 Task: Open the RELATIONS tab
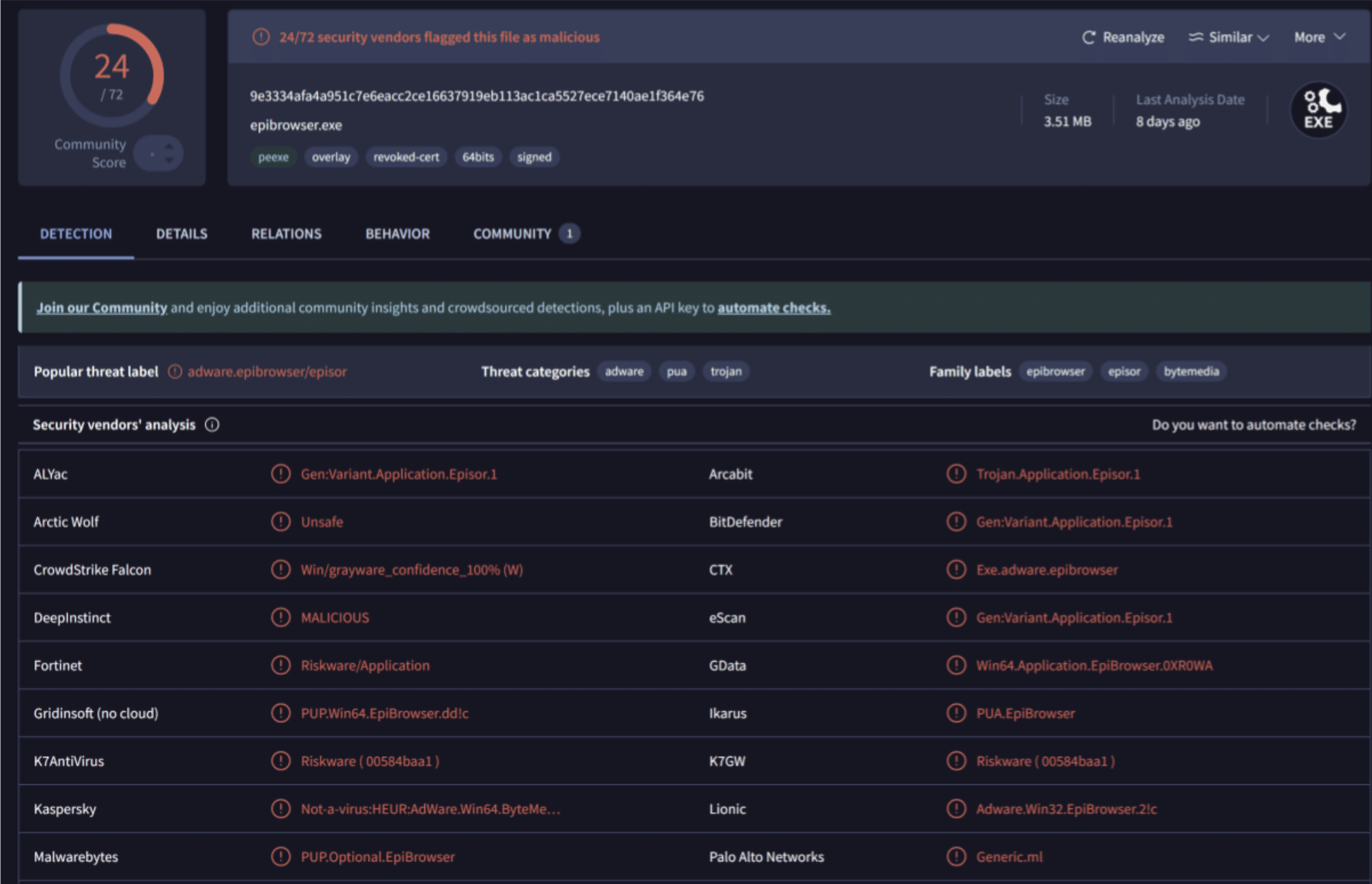286,234
